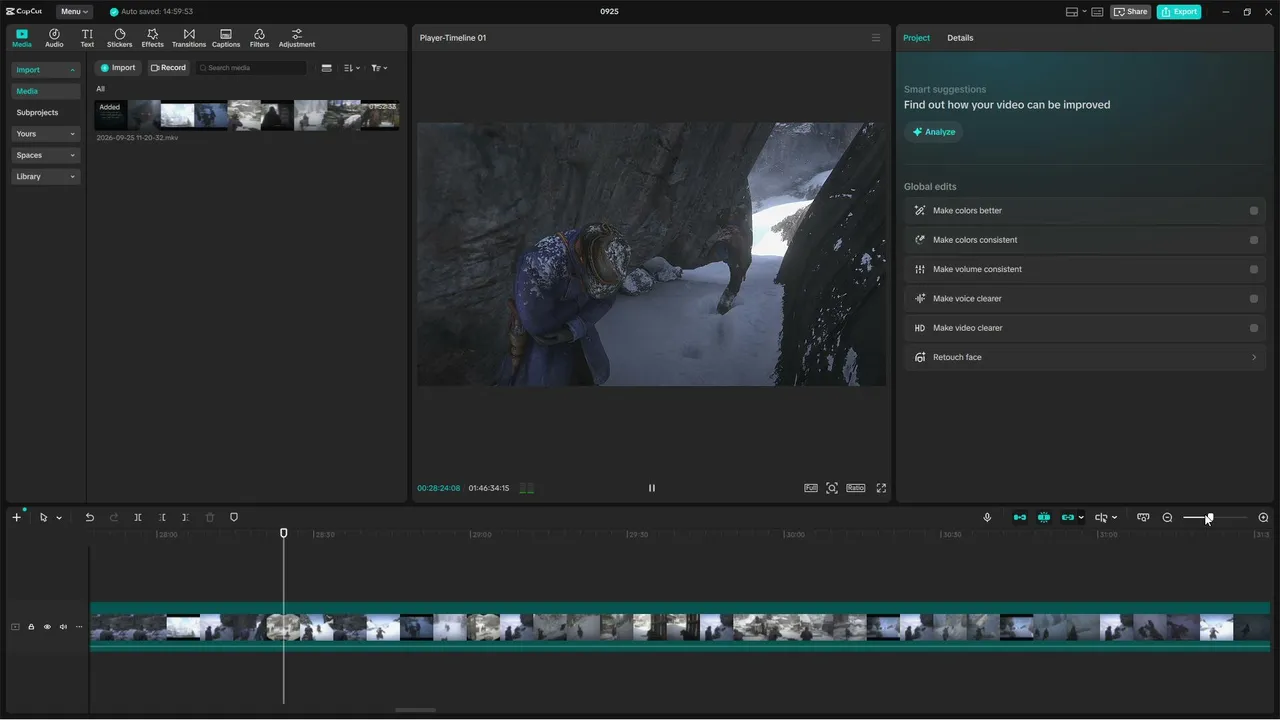
Task: Open the Menu dropdown
Action: [x=74, y=12]
